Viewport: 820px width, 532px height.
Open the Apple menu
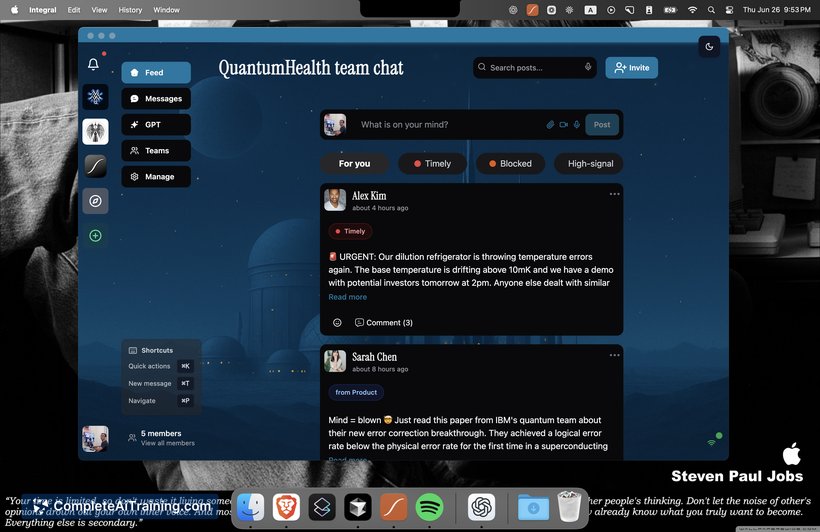pos(14,9)
